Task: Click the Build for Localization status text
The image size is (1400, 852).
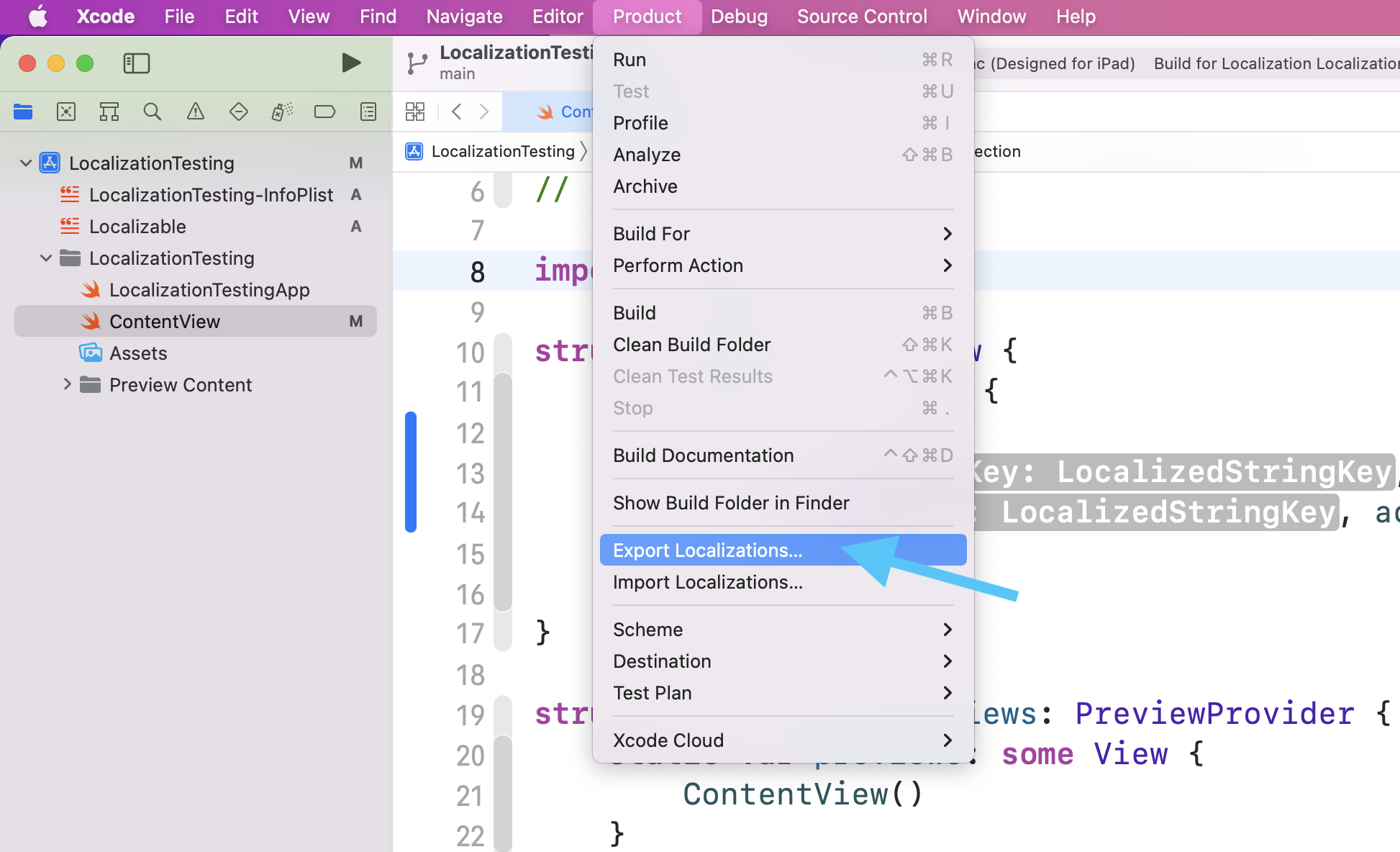Action: [1277, 63]
